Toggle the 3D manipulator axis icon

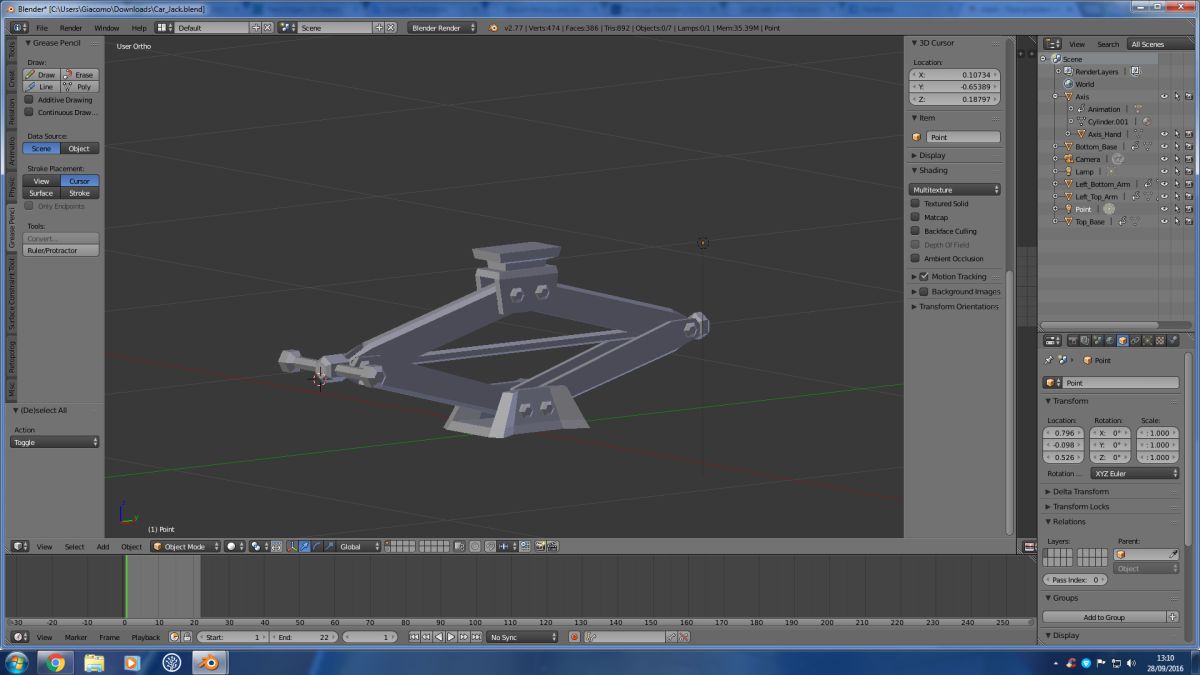click(293, 546)
